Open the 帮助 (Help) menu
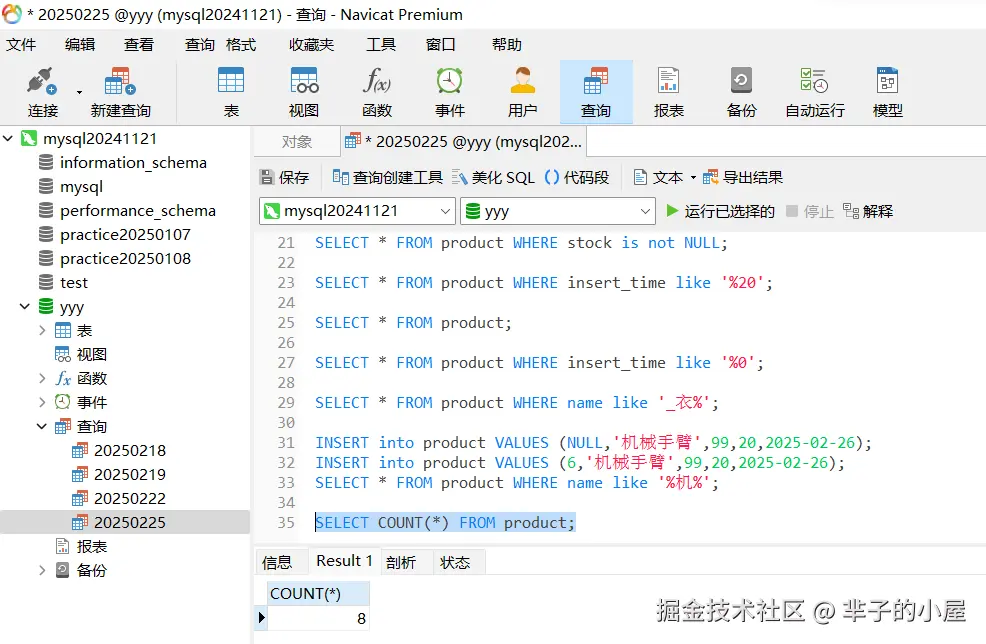The height and width of the screenshot is (644, 986). coord(507,45)
